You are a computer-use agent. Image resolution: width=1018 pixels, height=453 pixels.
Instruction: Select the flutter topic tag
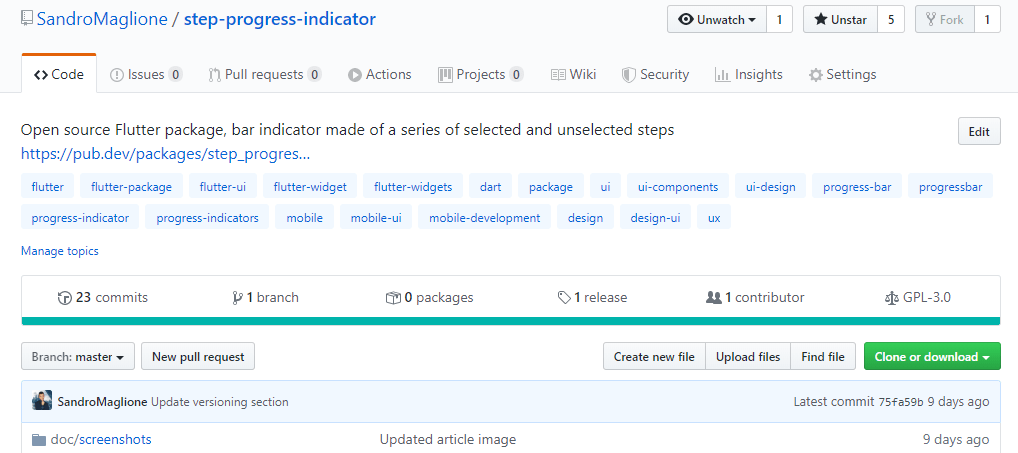tap(47, 187)
